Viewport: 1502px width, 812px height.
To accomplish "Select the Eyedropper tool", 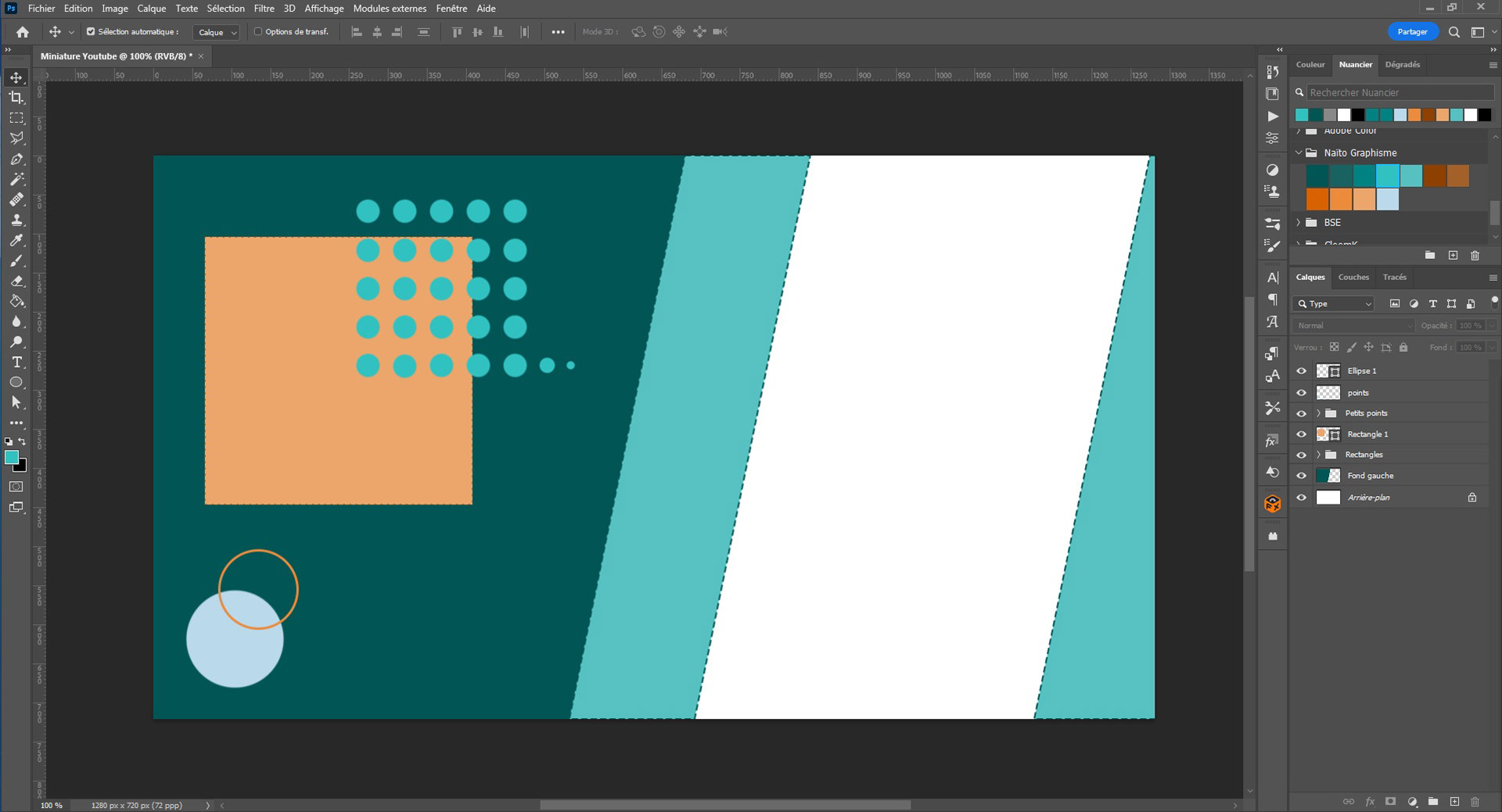I will click(x=16, y=240).
